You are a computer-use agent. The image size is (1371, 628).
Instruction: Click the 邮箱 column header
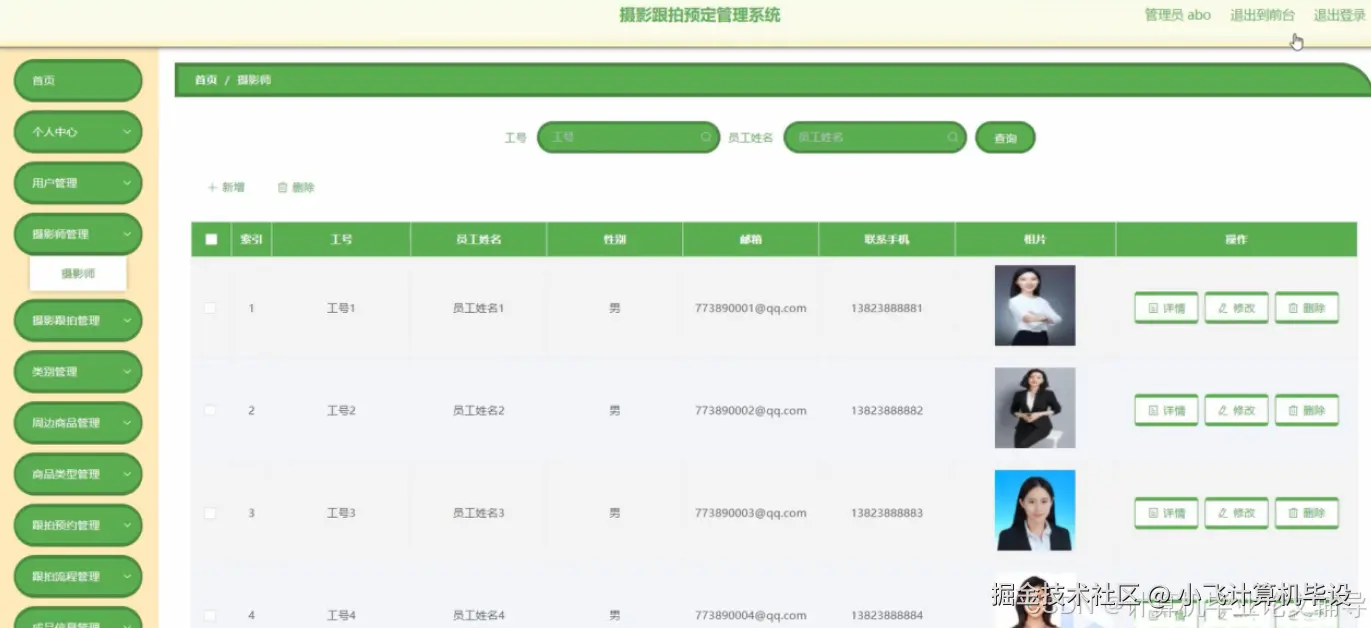[x=750, y=240]
